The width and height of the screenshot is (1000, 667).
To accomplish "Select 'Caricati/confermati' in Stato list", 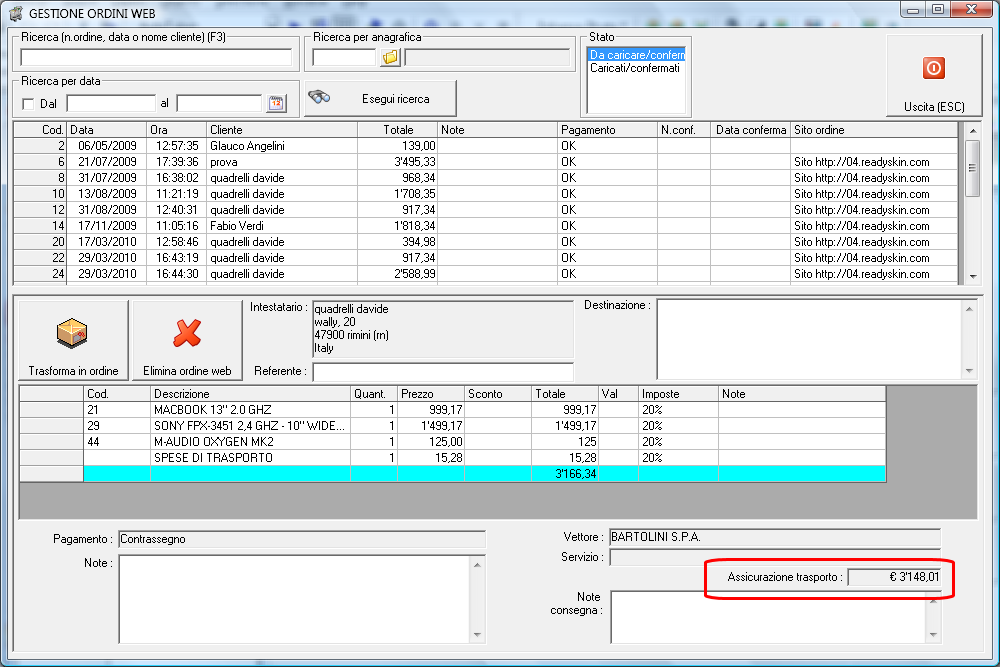I will coord(634,68).
